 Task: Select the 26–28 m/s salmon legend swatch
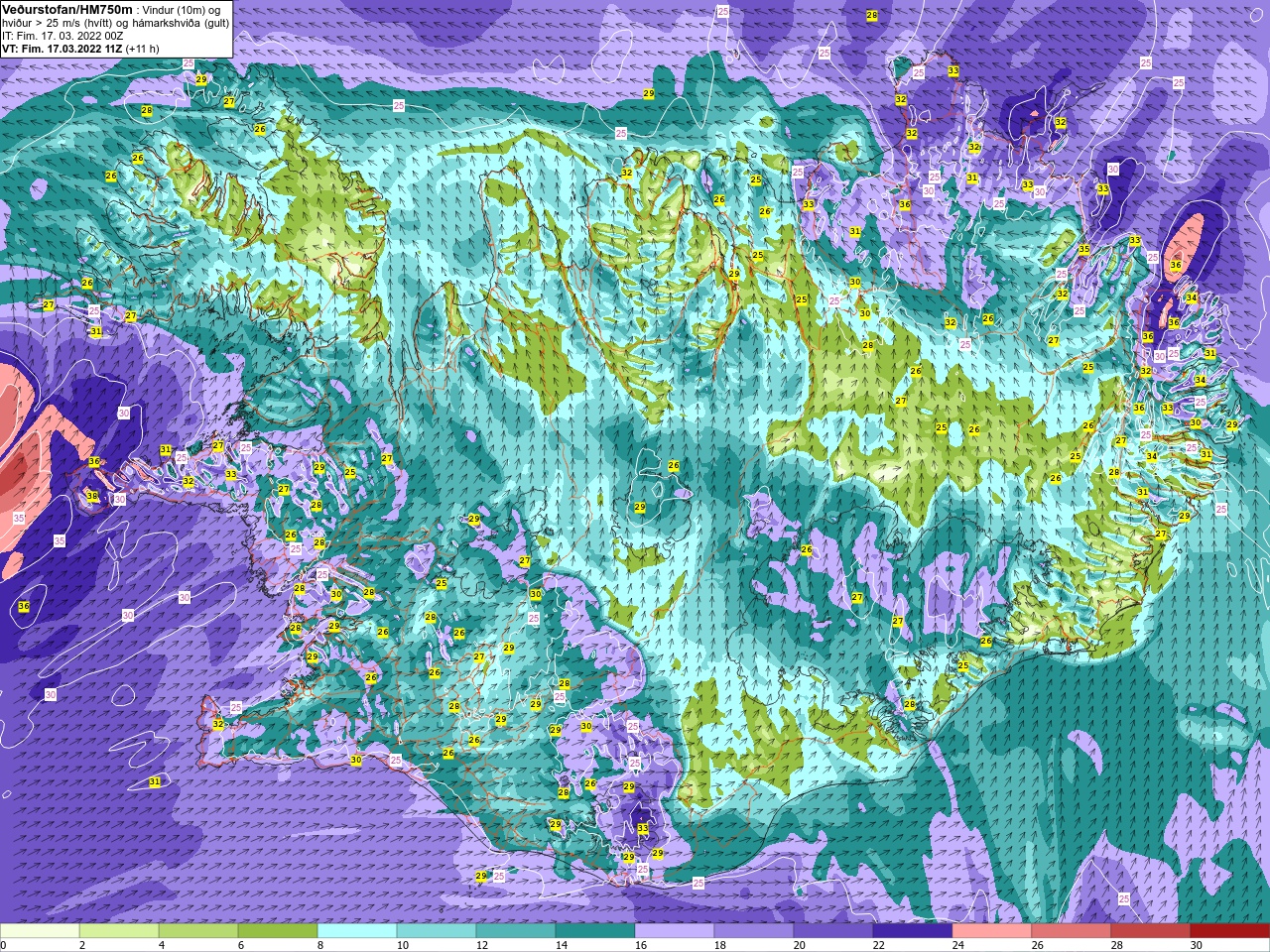[x=1072, y=931]
